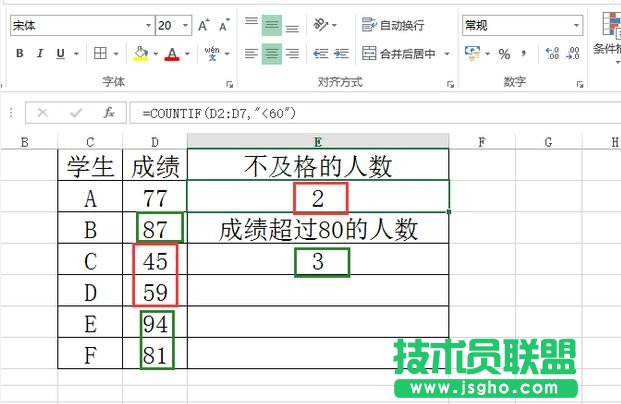Increase indent icon

341,53
